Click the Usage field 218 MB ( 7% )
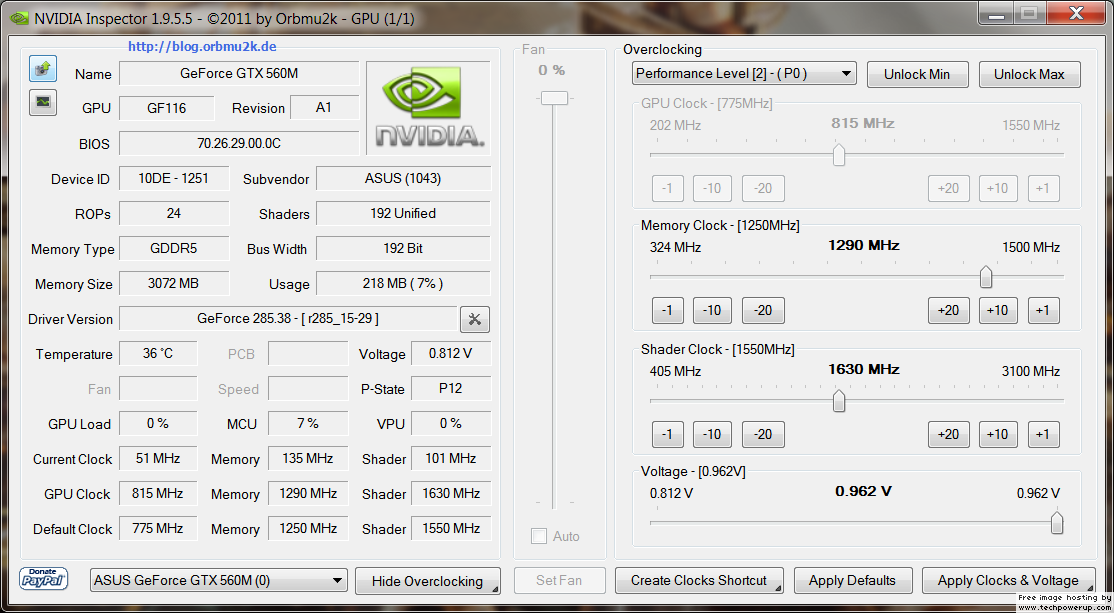Screen dimensions: 1114x613 [x=404, y=283]
